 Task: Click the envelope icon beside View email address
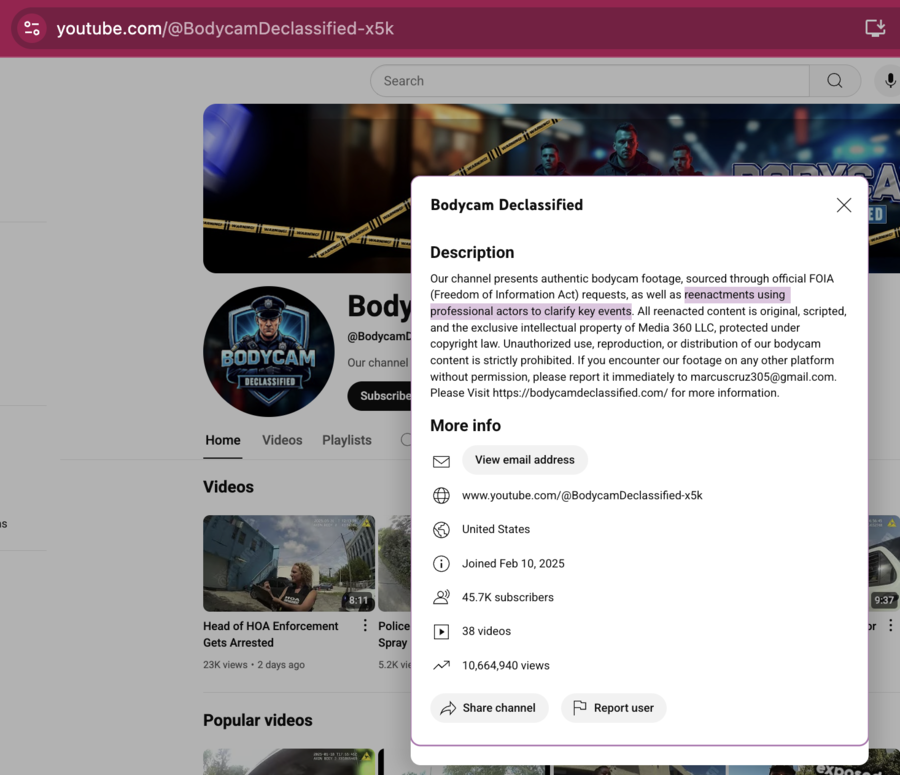(441, 461)
